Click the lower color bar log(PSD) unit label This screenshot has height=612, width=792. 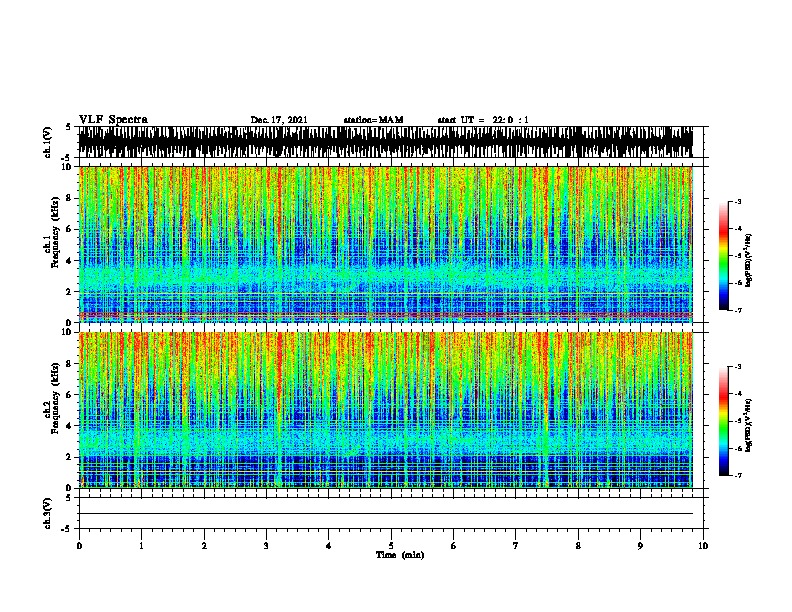748,426
